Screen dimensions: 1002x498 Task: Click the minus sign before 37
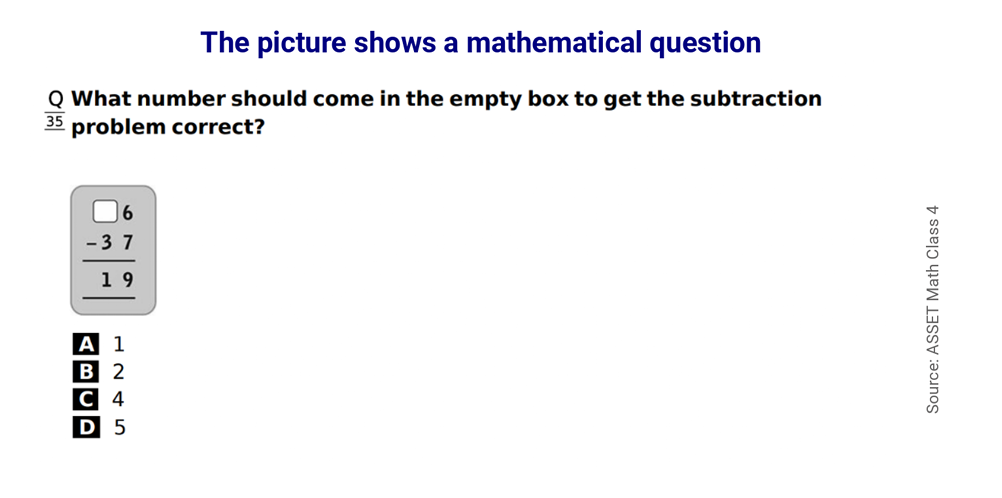[91, 244]
